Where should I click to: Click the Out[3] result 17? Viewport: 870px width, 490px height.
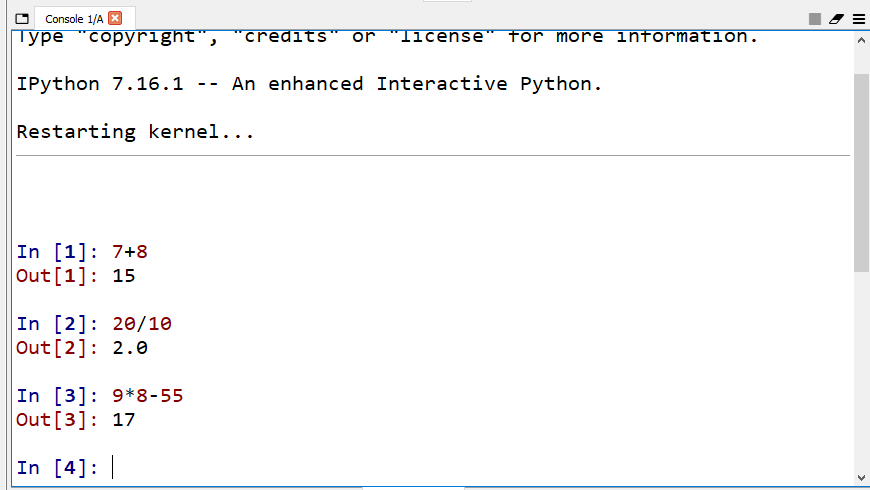click(124, 420)
